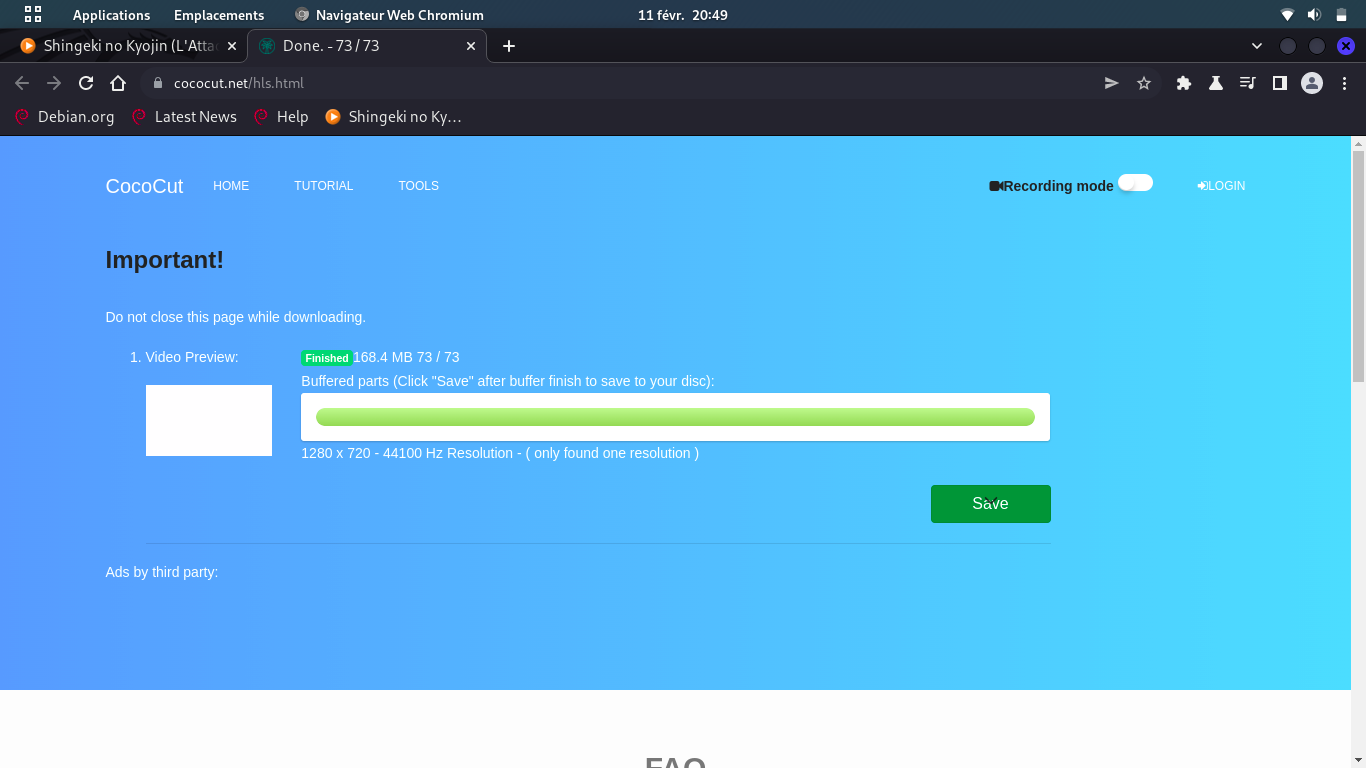
Task: Click the Wi-Fi network icon
Action: pyautogui.click(x=1288, y=15)
